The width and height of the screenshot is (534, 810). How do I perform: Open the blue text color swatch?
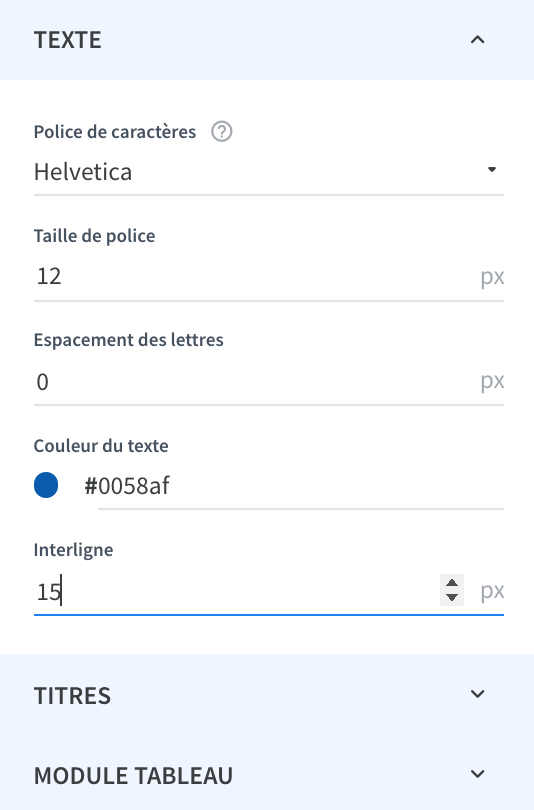pos(46,485)
